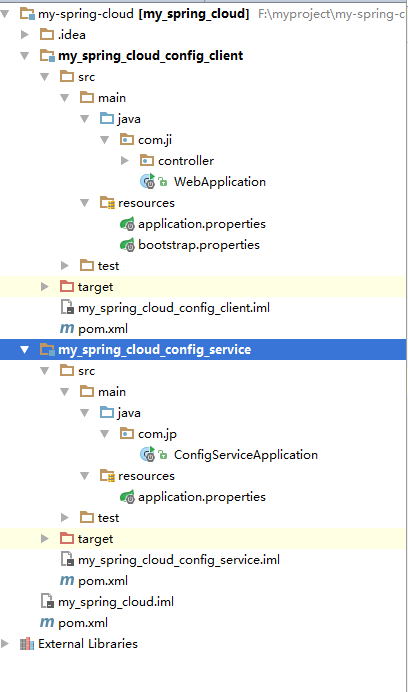Collapse the selected my_spring_cloud_config_service module arrow
The height and width of the screenshot is (692, 408).
click(25, 350)
